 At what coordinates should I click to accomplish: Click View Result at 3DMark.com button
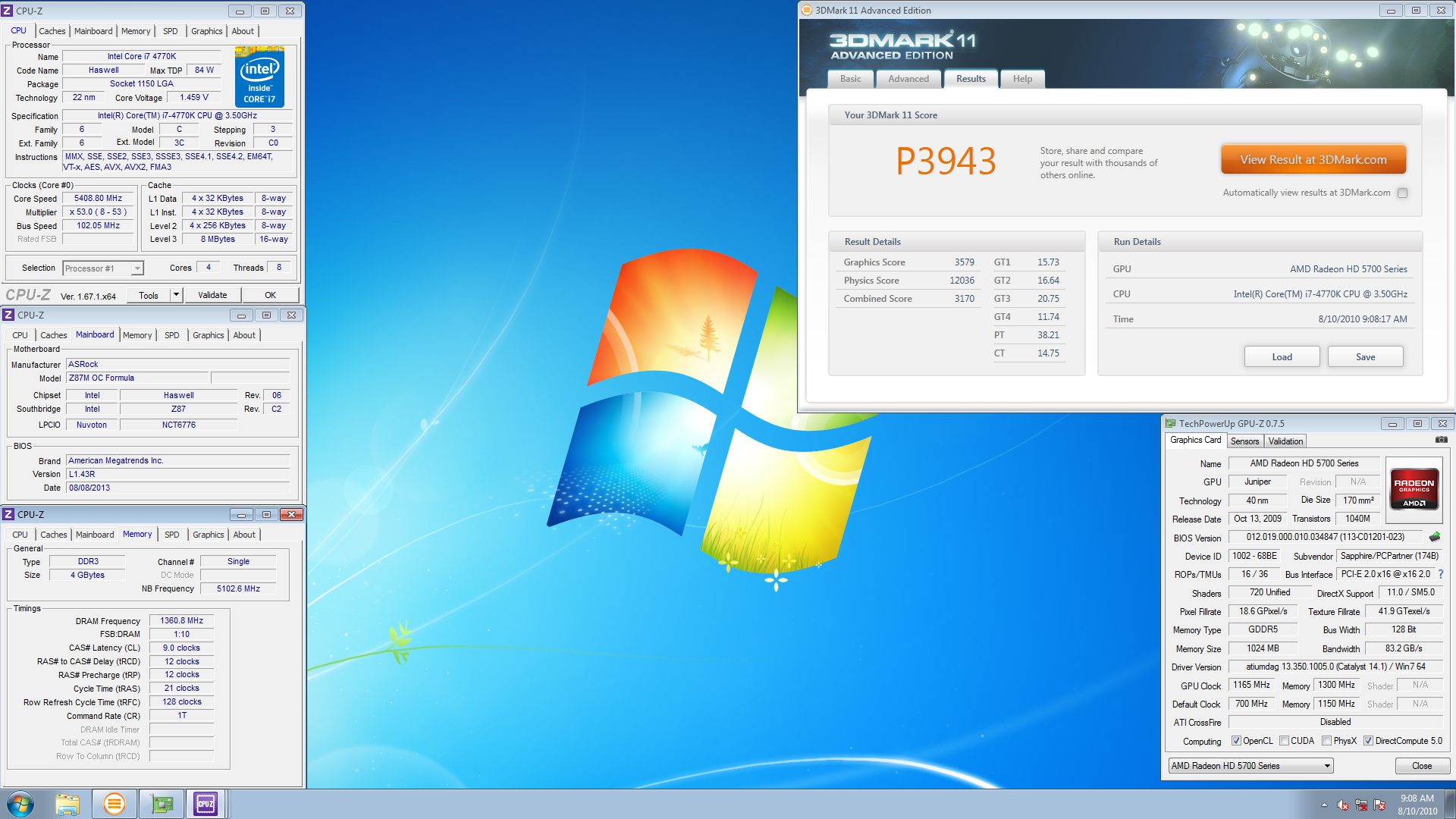coord(1313,160)
